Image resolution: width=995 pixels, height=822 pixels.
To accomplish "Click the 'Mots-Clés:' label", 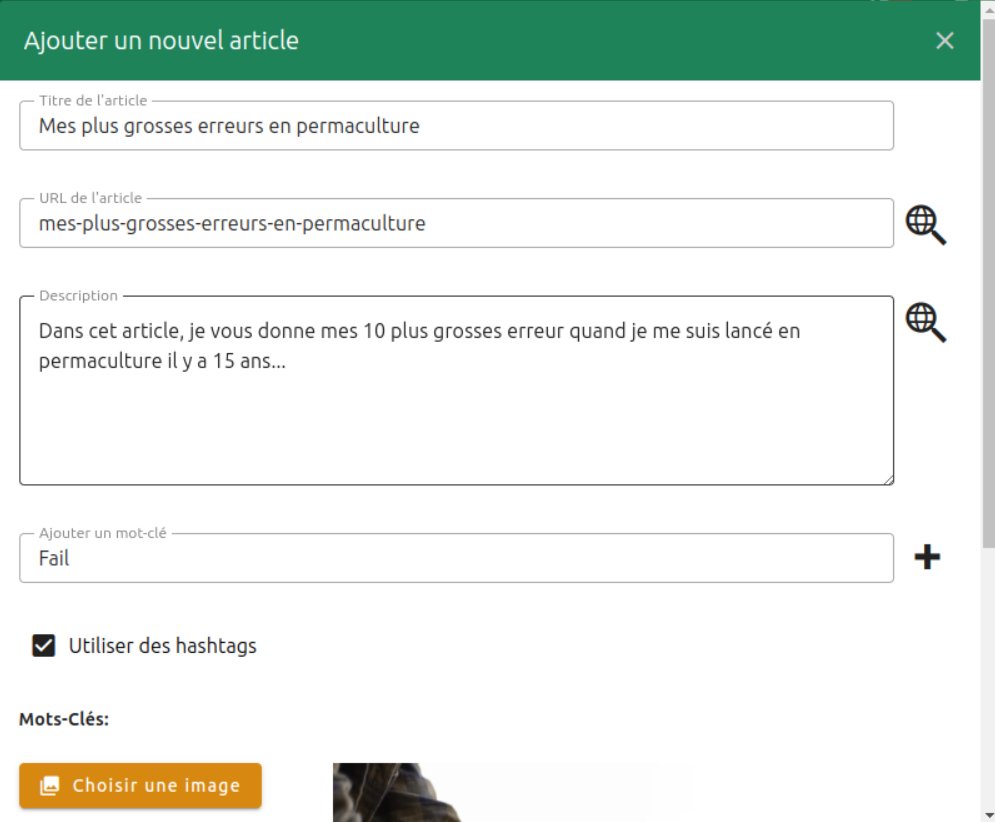I will click(64, 719).
